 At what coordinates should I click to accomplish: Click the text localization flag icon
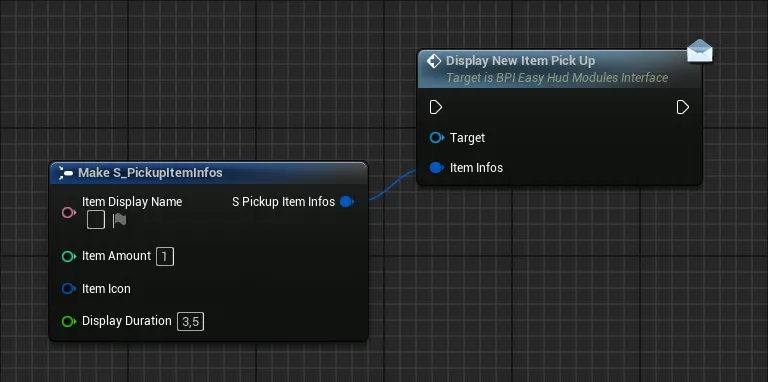(x=120, y=220)
